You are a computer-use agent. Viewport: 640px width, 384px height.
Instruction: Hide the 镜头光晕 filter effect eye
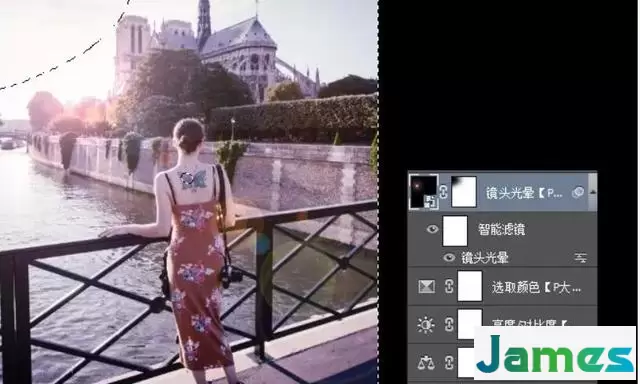point(449,257)
